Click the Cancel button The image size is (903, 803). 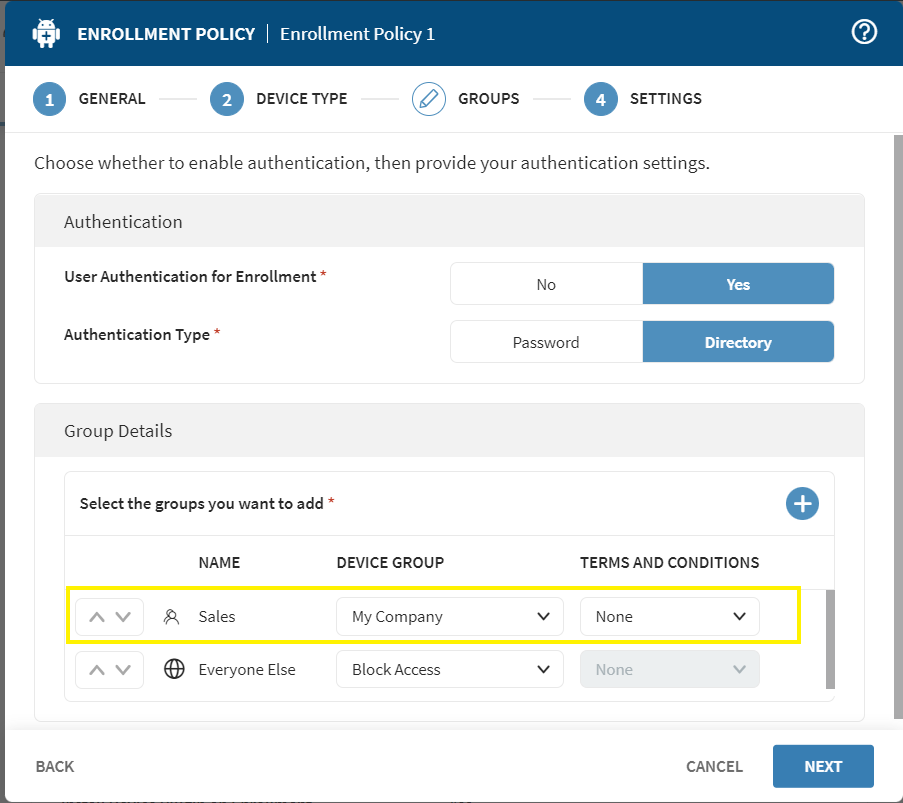click(x=714, y=766)
